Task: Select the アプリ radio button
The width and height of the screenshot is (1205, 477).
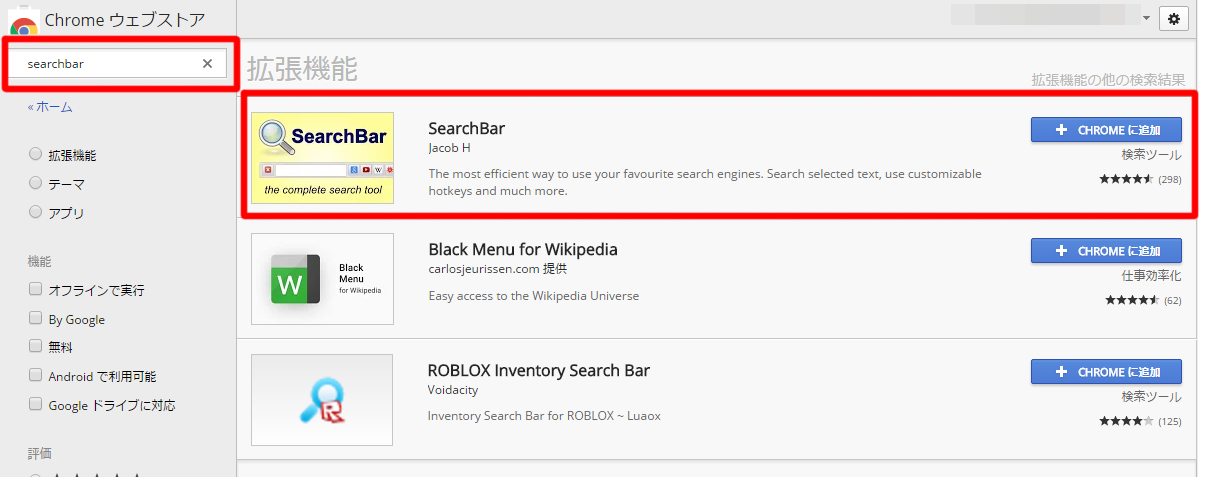Action: [36, 212]
